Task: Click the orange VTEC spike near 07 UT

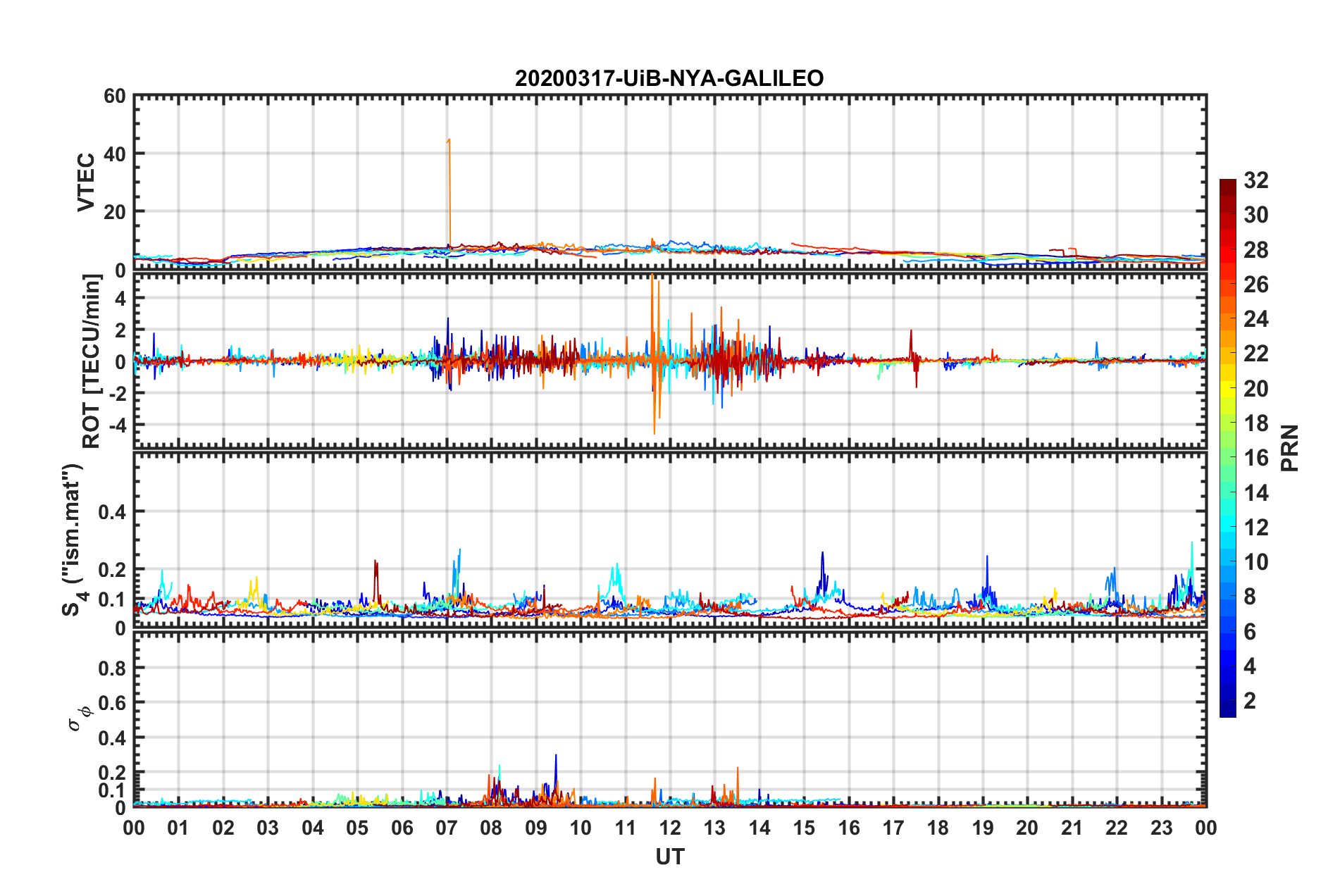Action: pos(449,190)
